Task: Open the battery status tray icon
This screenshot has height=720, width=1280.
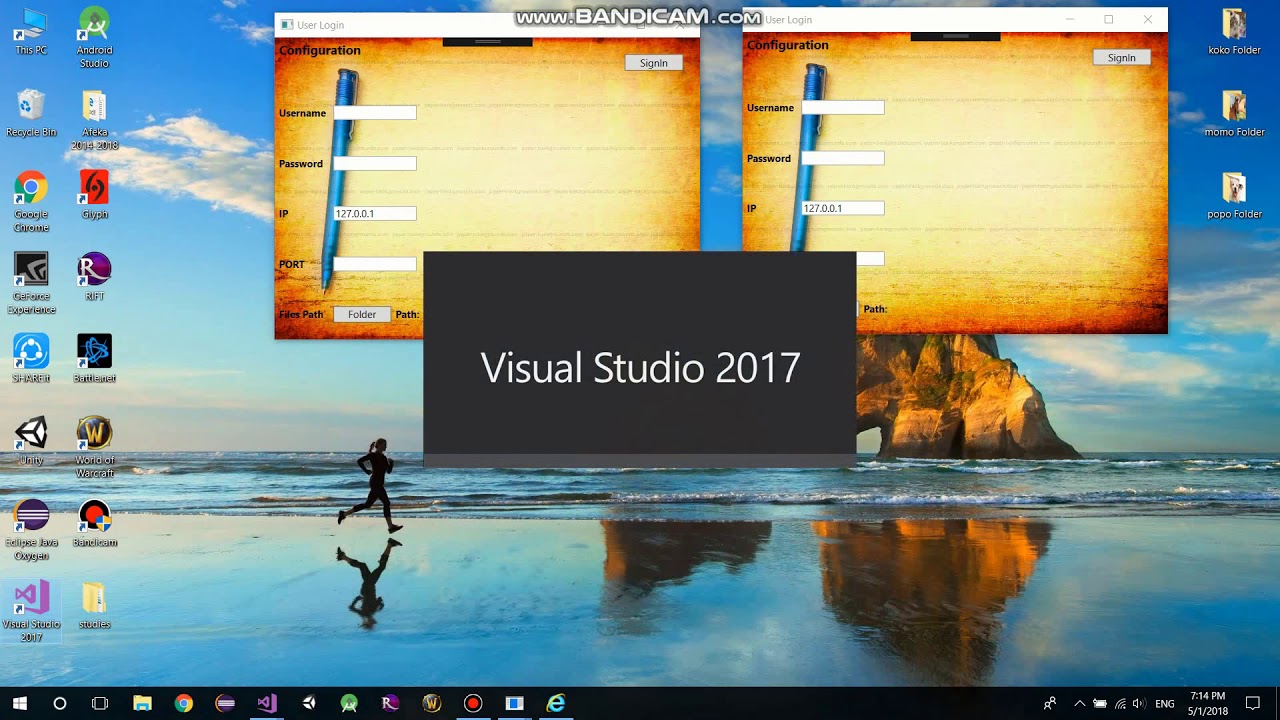Action: click(x=1100, y=703)
